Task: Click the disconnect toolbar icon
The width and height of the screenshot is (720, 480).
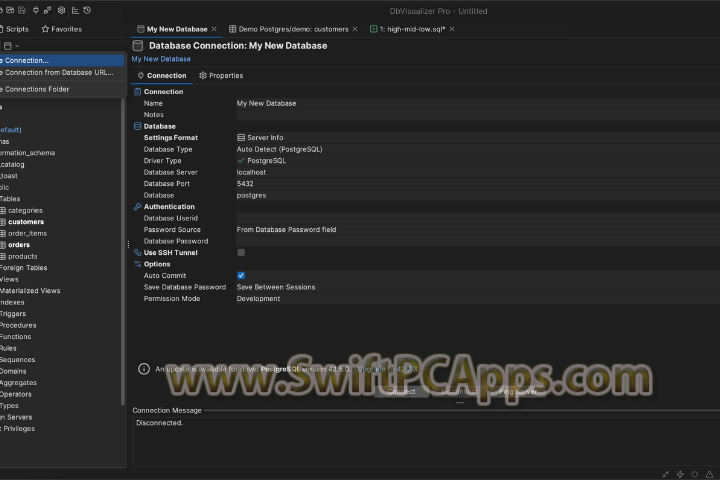Action: (x=47, y=10)
